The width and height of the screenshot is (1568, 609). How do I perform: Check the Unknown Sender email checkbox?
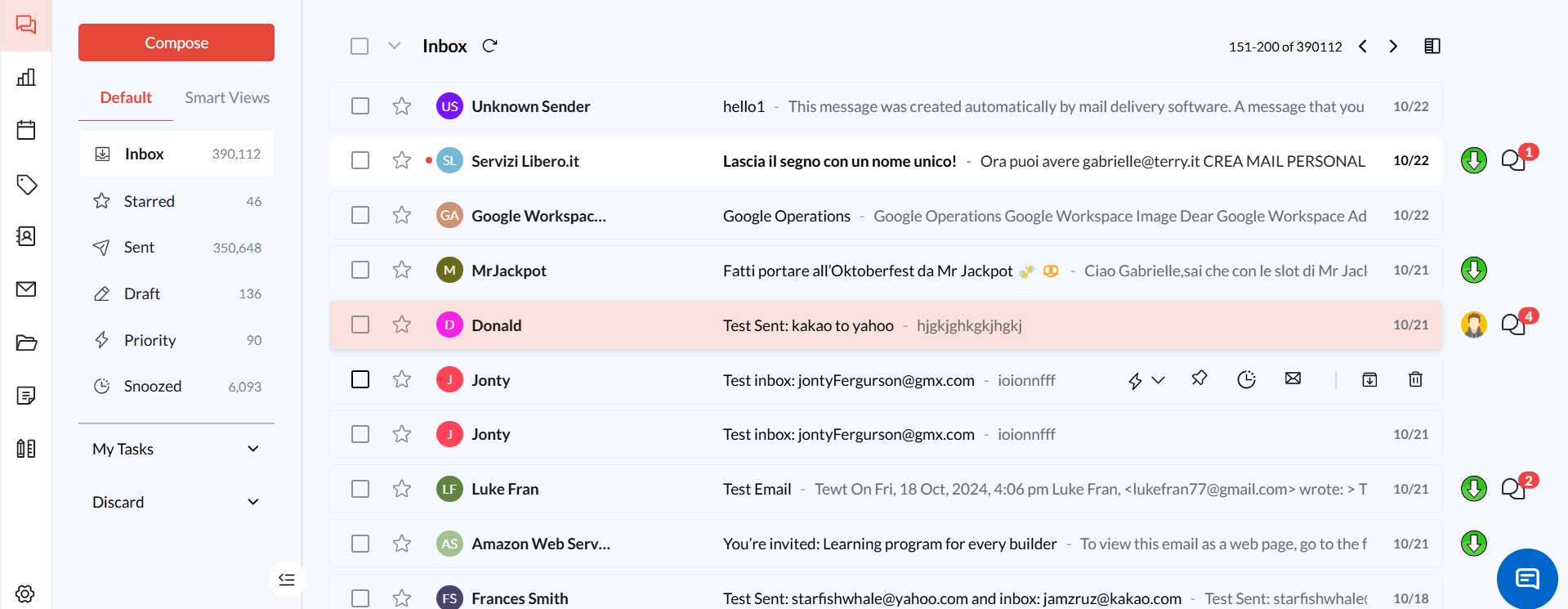click(x=360, y=106)
